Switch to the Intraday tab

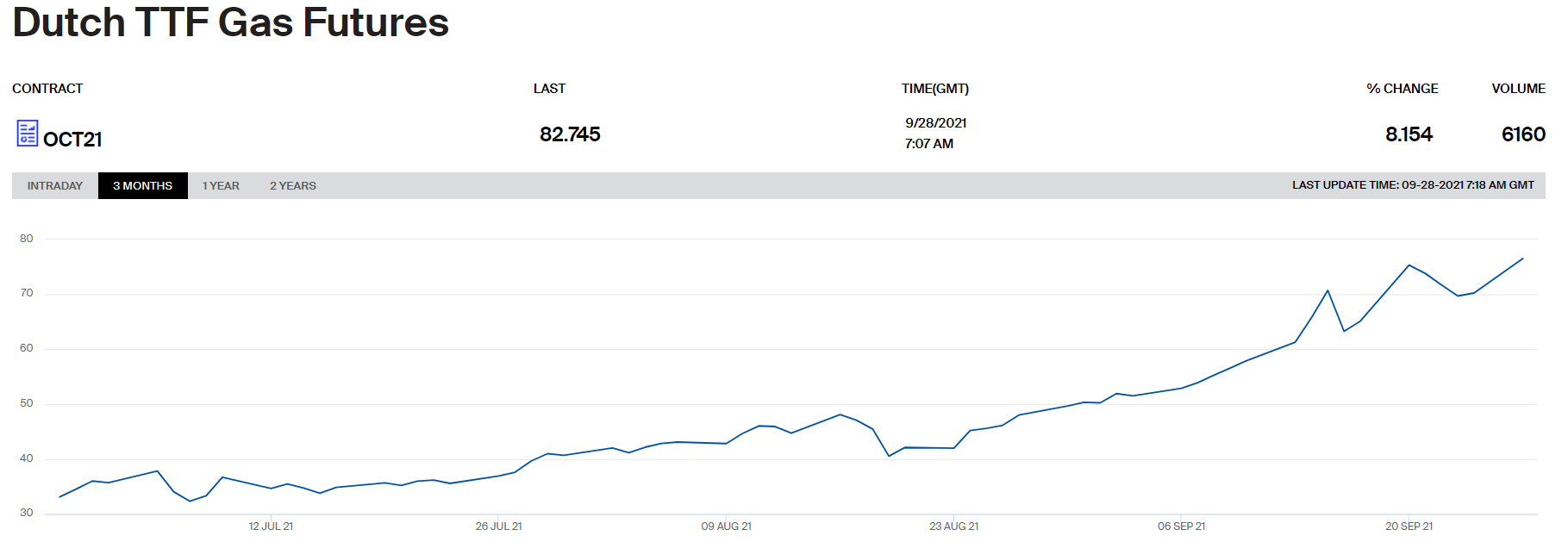point(55,186)
